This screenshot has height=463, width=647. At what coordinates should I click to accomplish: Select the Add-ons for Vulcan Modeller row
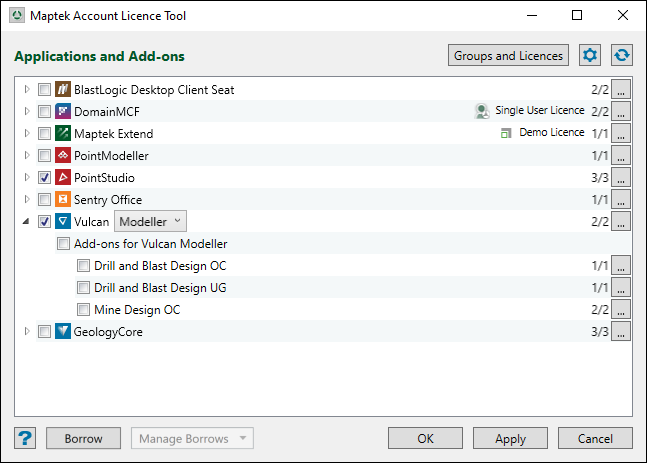(x=150, y=244)
